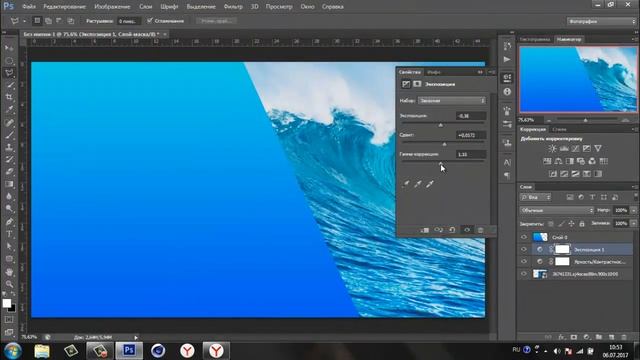Add a Hue/Saturation adjustment from Коррекция panel

pyautogui.click(x=547, y=161)
